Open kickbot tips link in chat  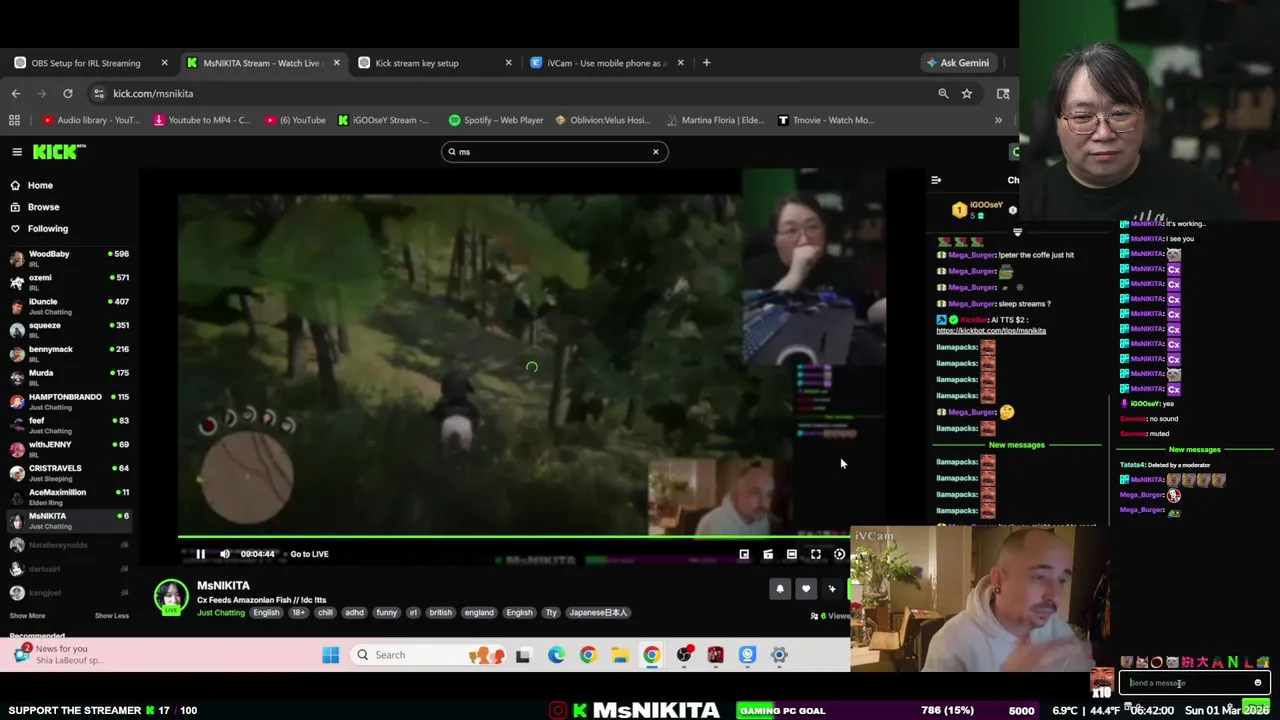pos(991,331)
